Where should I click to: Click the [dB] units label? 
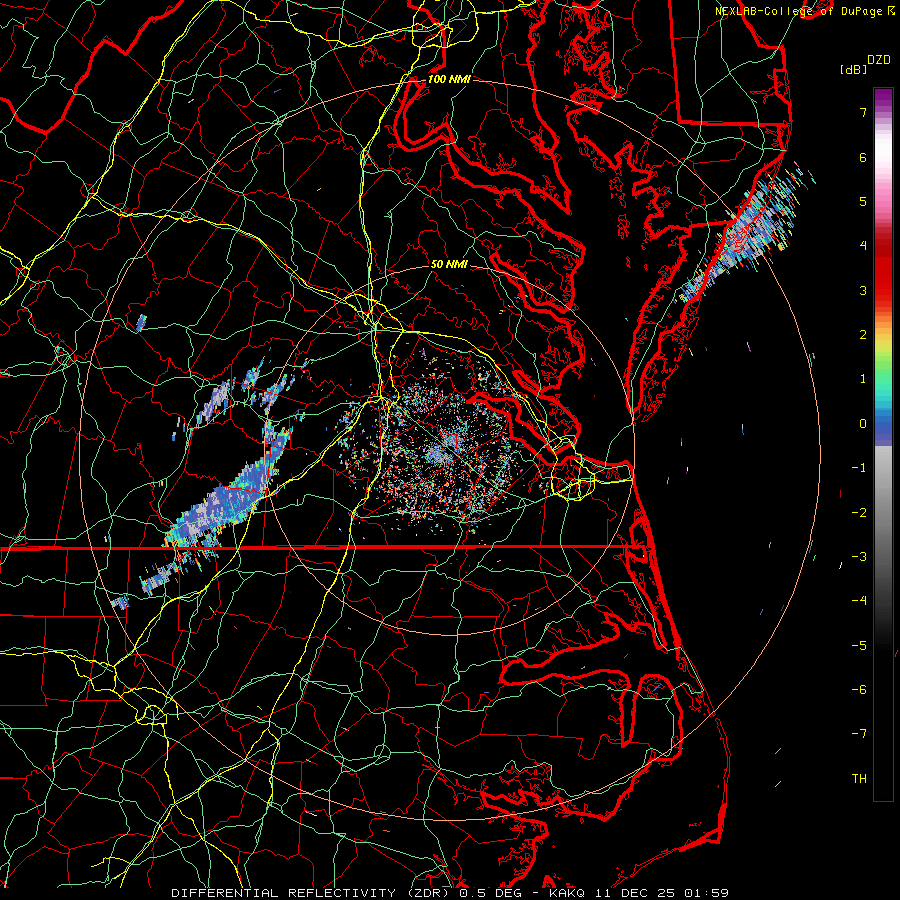click(x=854, y=69)
